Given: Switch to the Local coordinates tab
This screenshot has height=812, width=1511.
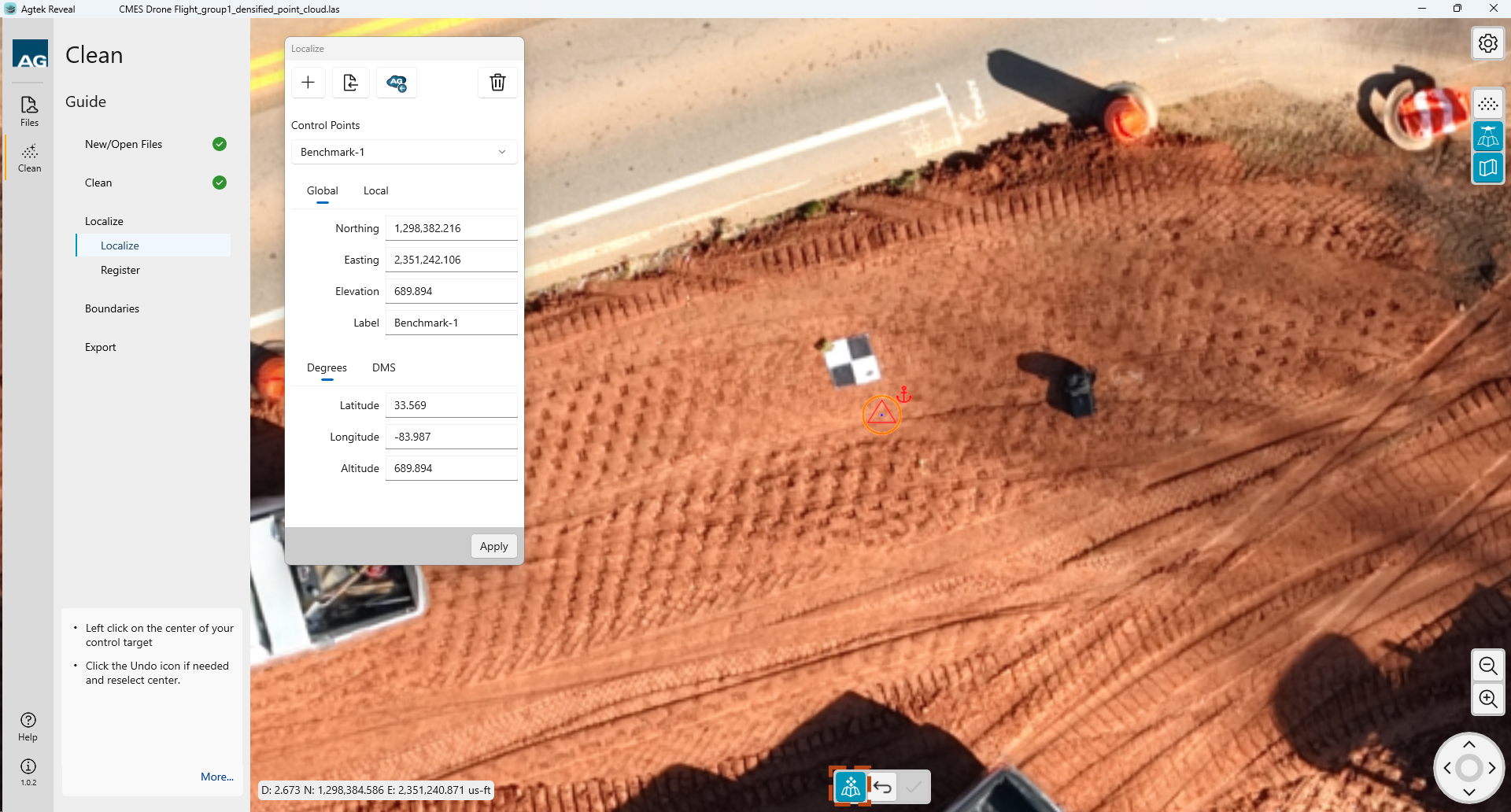Looking at the screenshot, I should coord(375,190).
